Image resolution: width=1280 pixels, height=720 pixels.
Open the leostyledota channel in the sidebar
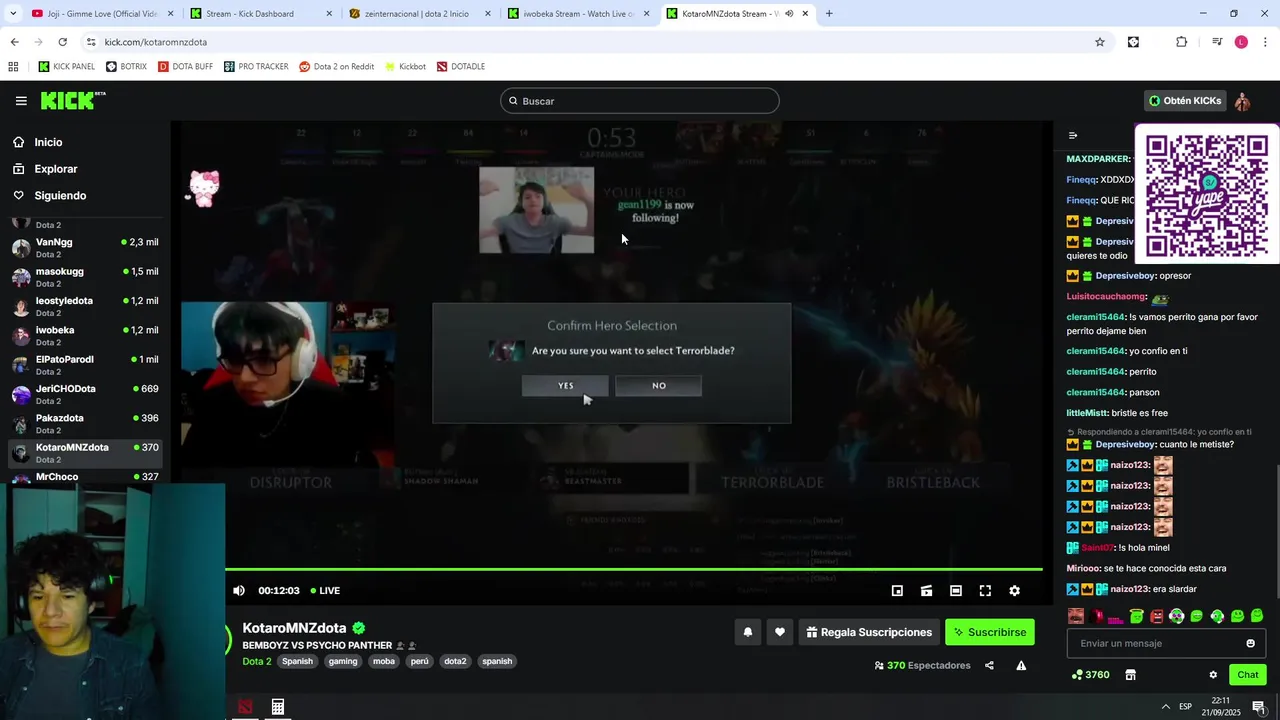(x=85, y=306)
